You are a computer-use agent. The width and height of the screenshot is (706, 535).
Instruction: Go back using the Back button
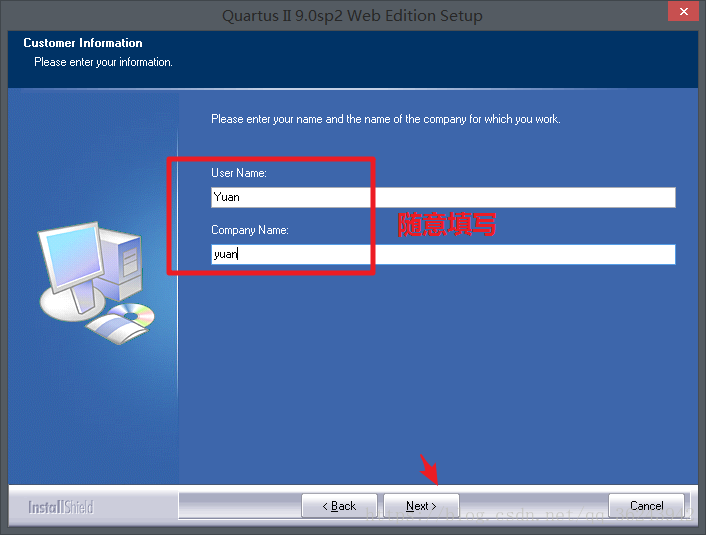339,506
